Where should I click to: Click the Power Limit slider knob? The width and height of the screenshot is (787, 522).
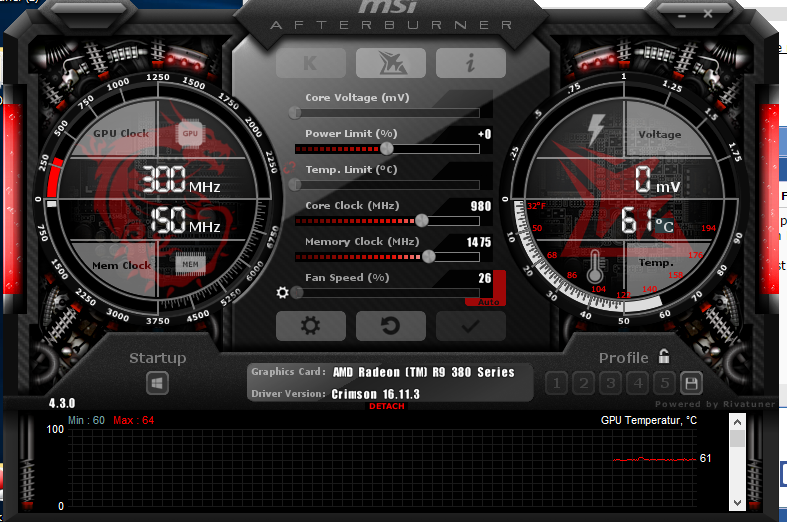386,149
